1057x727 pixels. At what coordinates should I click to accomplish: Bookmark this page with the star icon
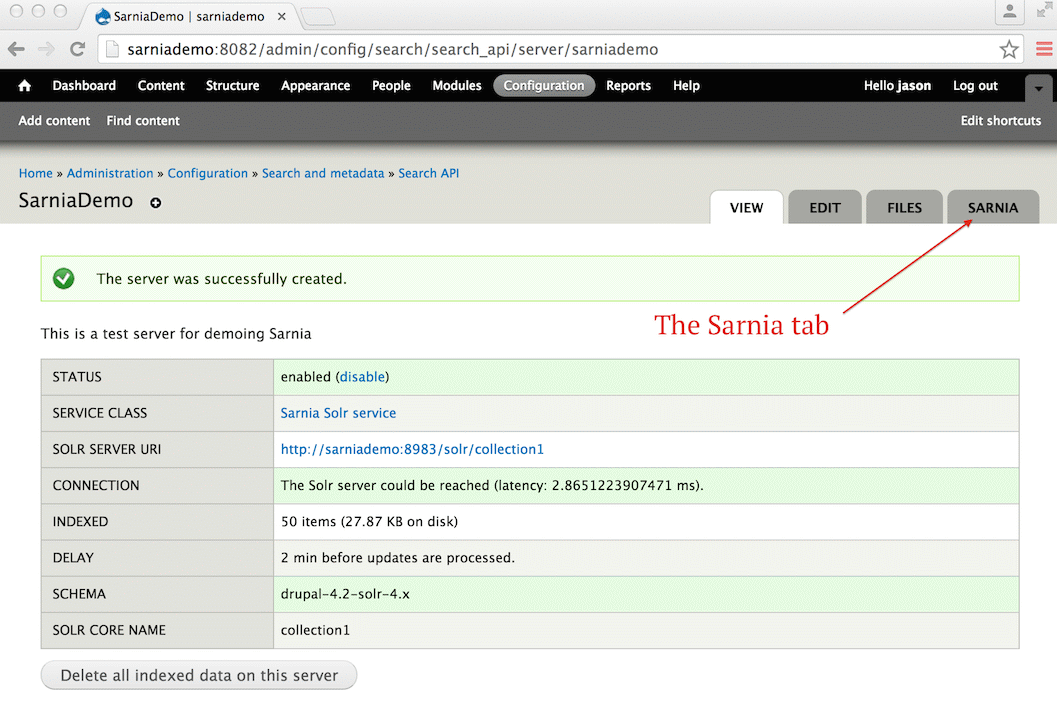coord(1009,49)
